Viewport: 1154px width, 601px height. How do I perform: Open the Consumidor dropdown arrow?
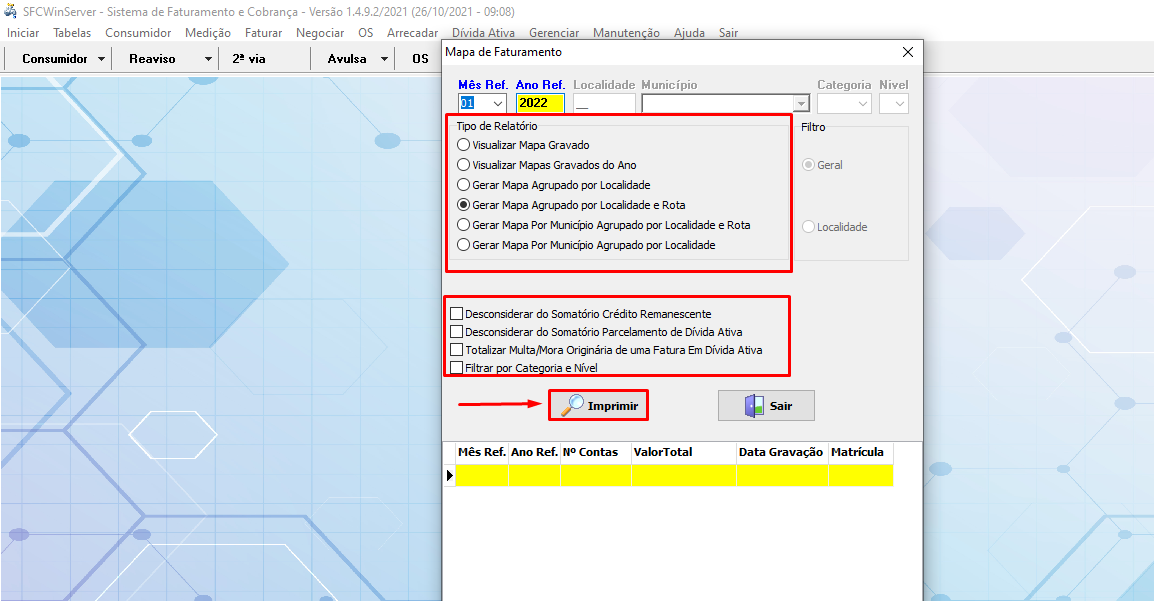coord(102,58)
